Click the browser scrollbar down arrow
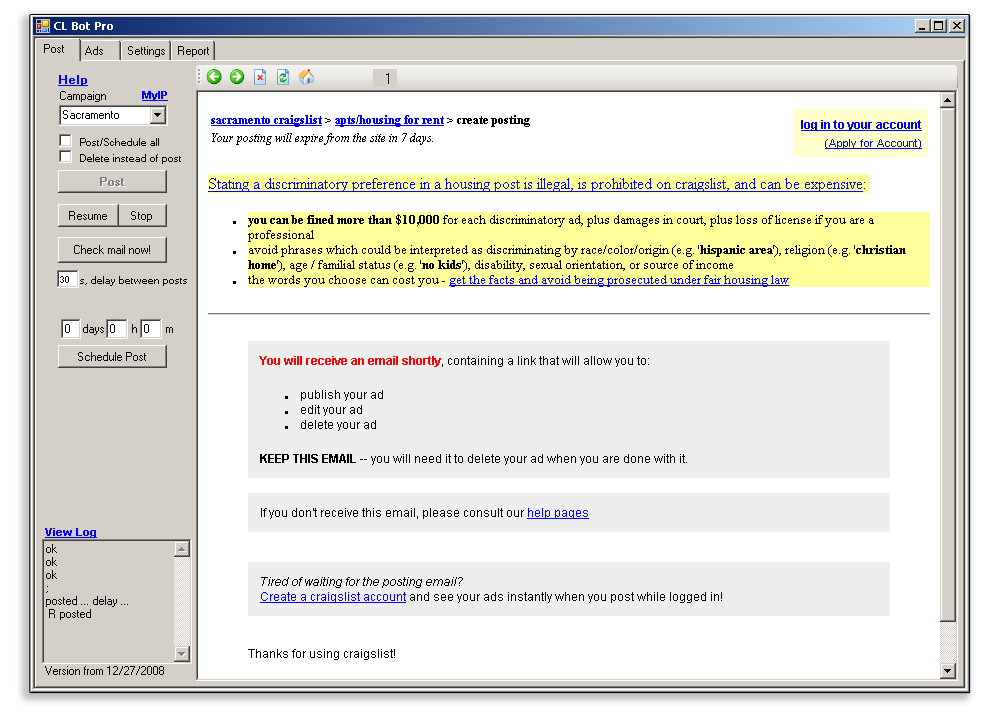1000x720 pixels. coord(948,670)
